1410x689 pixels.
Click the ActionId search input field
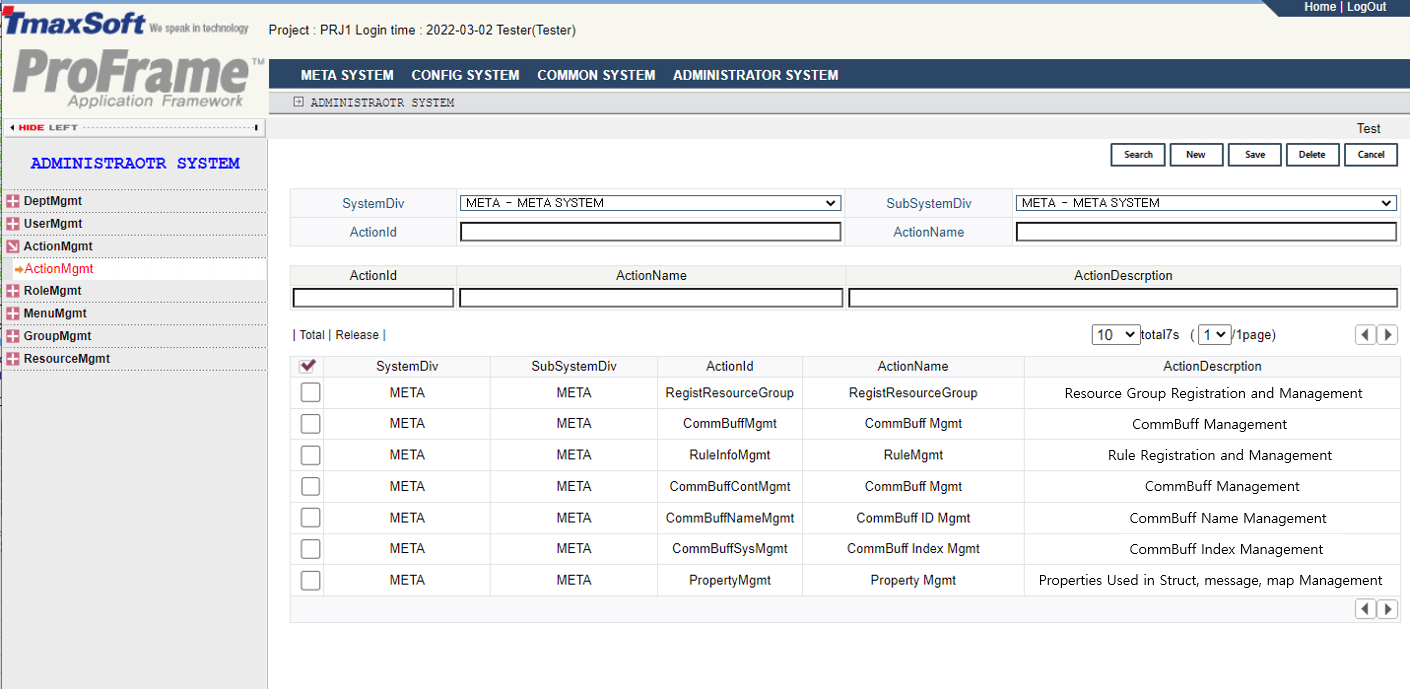(650, 232)
